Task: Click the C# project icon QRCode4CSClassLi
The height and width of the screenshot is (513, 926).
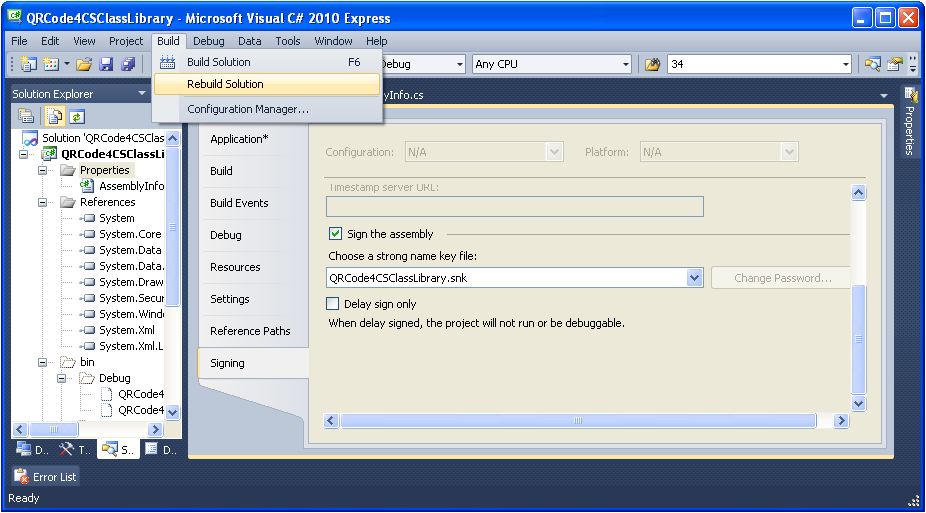Action: tap(49, 154)
